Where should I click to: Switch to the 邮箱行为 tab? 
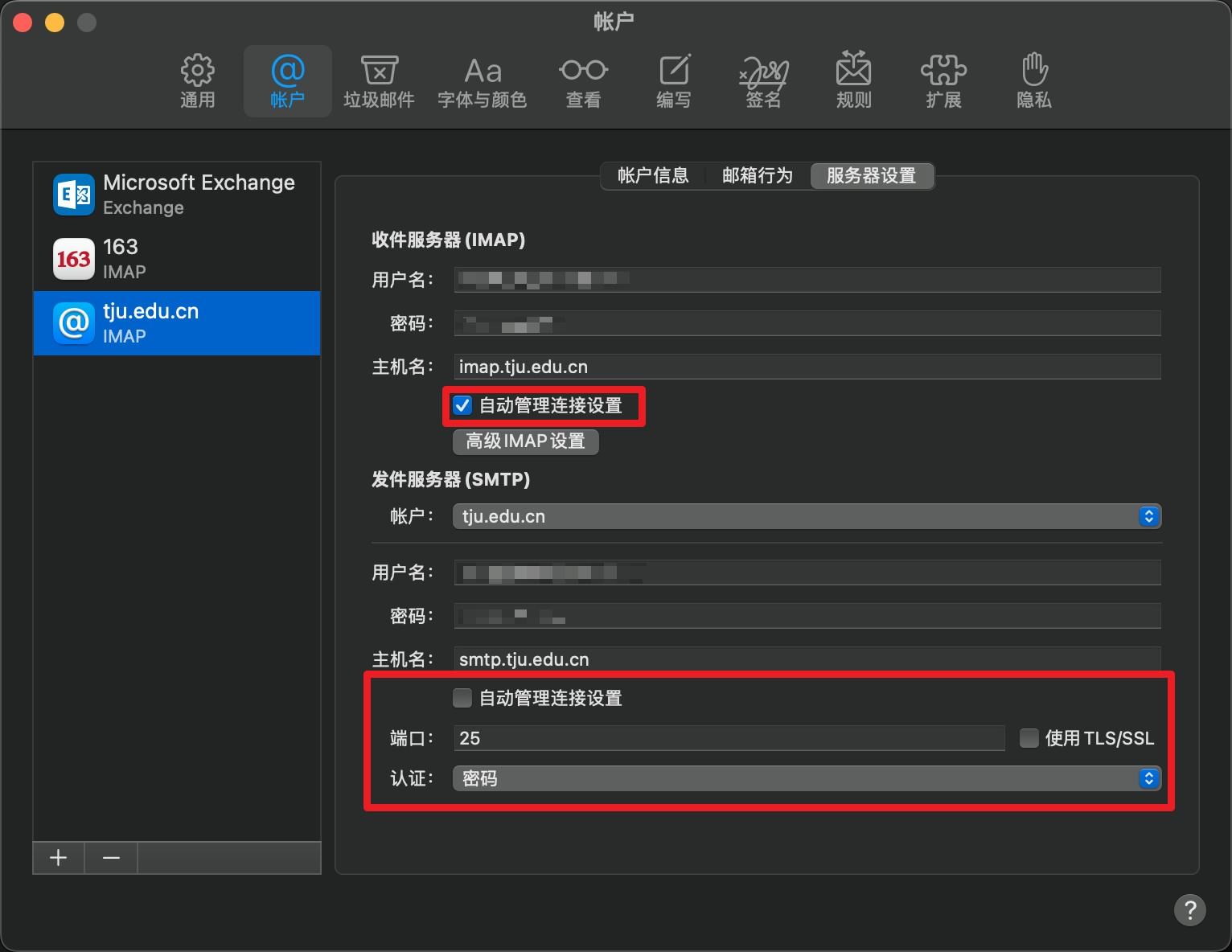click(758, 176)
